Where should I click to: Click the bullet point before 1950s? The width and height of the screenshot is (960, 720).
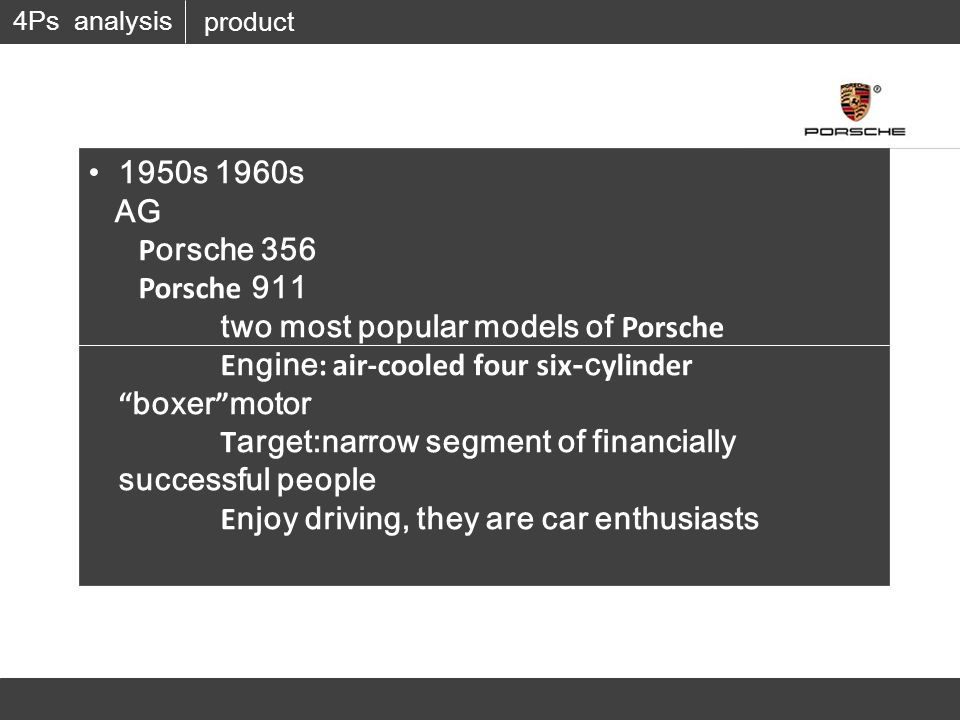[94, 173]
